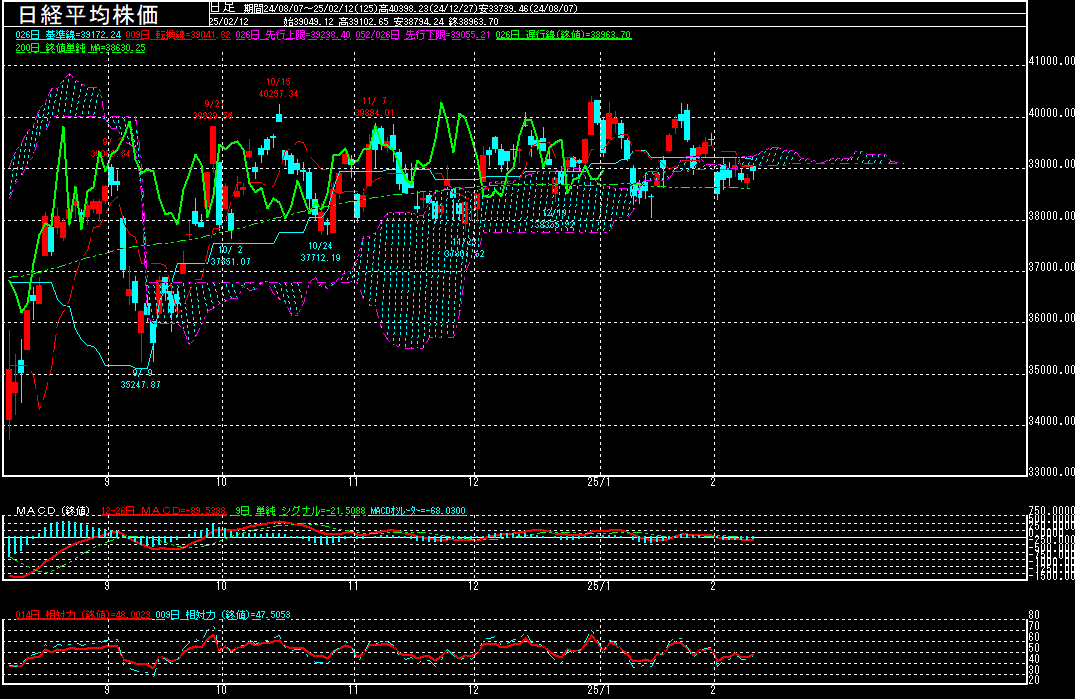This screenshot has width=1076, height=699.
Task: Click month label 11 under the price chart
Action: coord(353,482)
